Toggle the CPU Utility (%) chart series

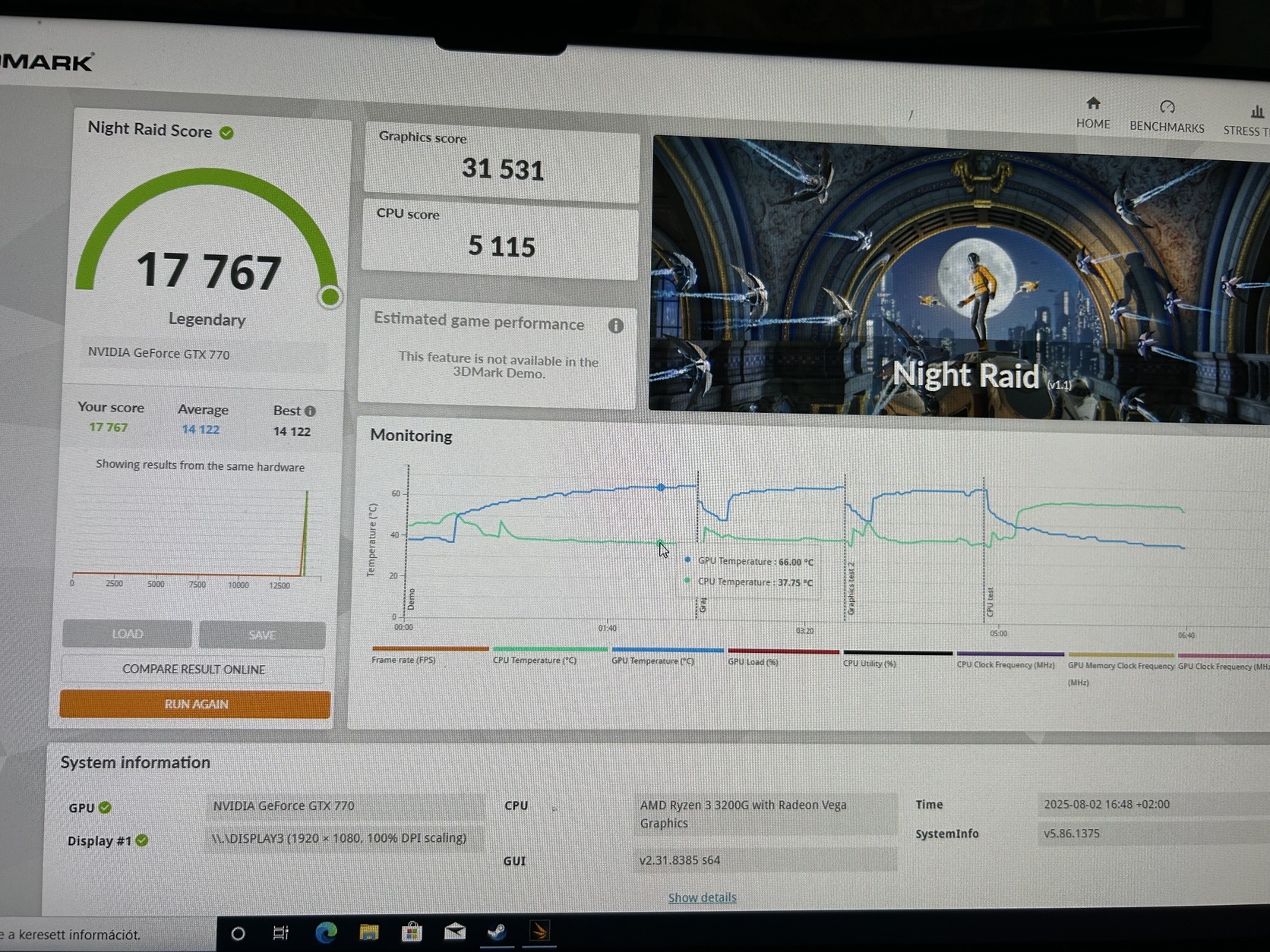coord(898,657)
